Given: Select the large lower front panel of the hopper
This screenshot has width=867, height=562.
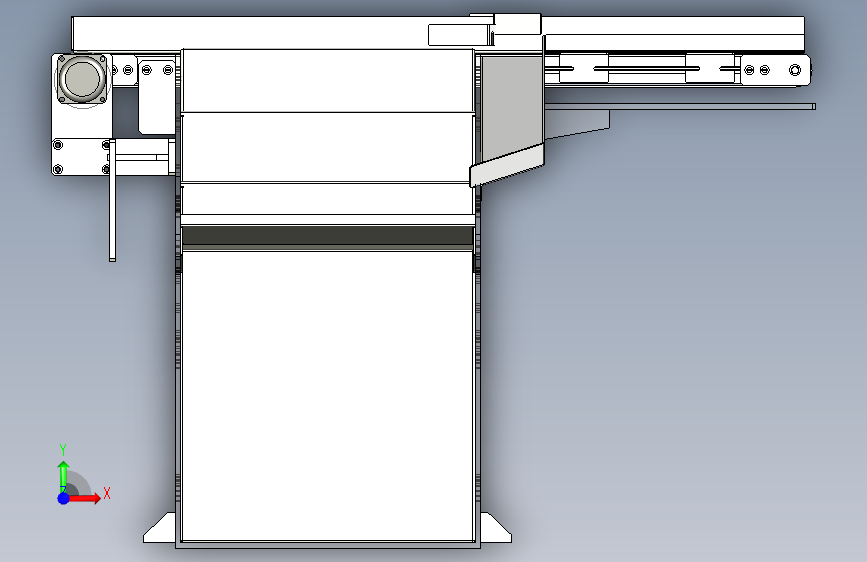Looking at the screenshot, I should tap(327, 396).
